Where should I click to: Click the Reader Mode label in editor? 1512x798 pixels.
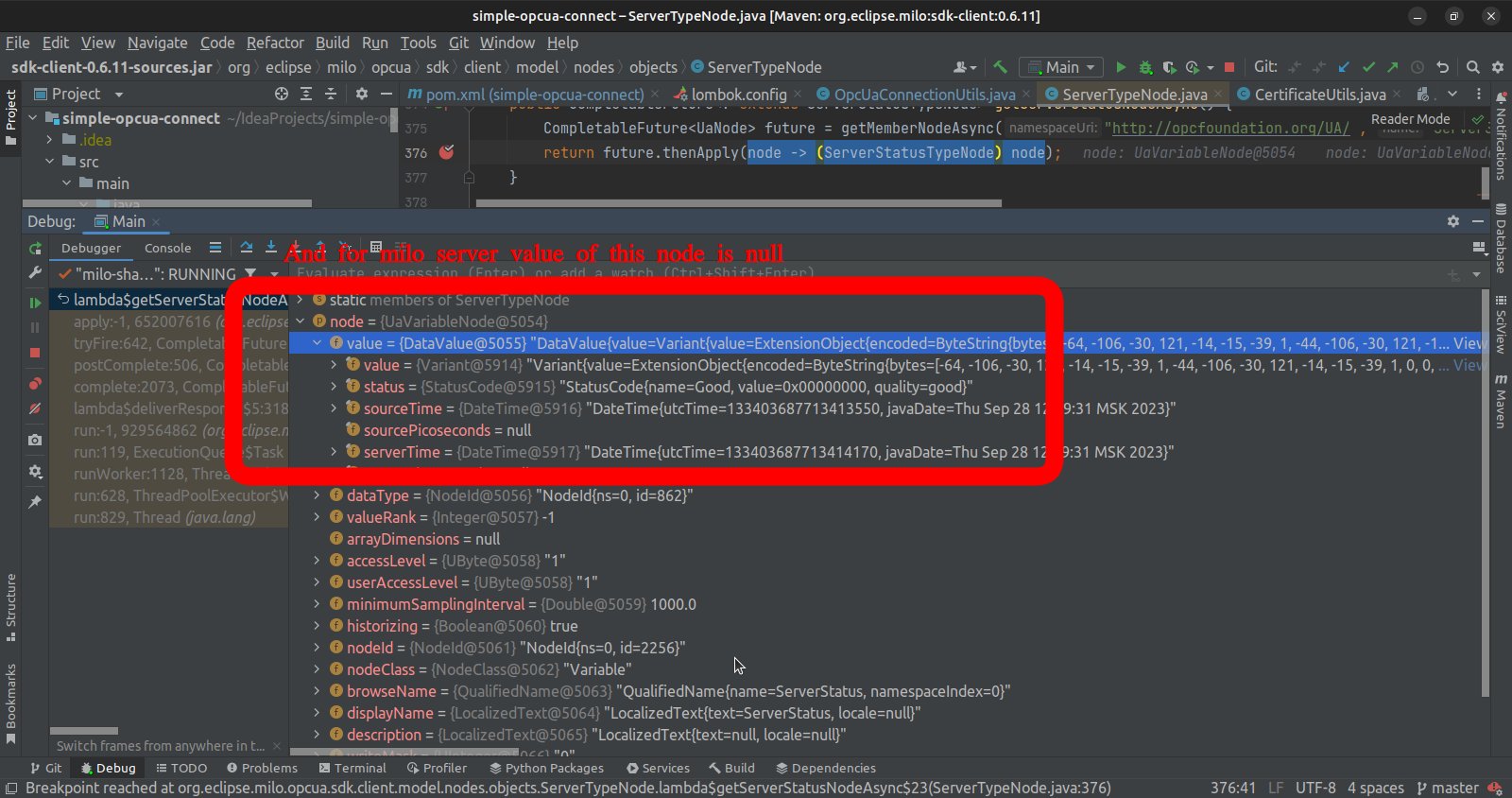(x=1410, y=119)
